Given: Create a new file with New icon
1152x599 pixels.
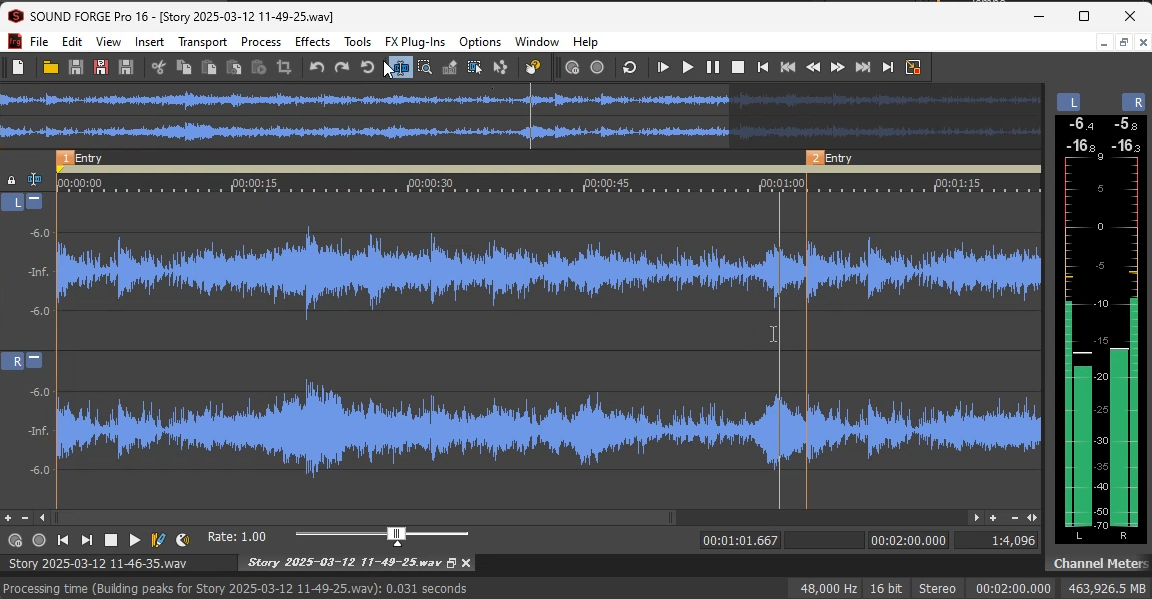Looking at the screenshot, I should click(x=18, y=68).
